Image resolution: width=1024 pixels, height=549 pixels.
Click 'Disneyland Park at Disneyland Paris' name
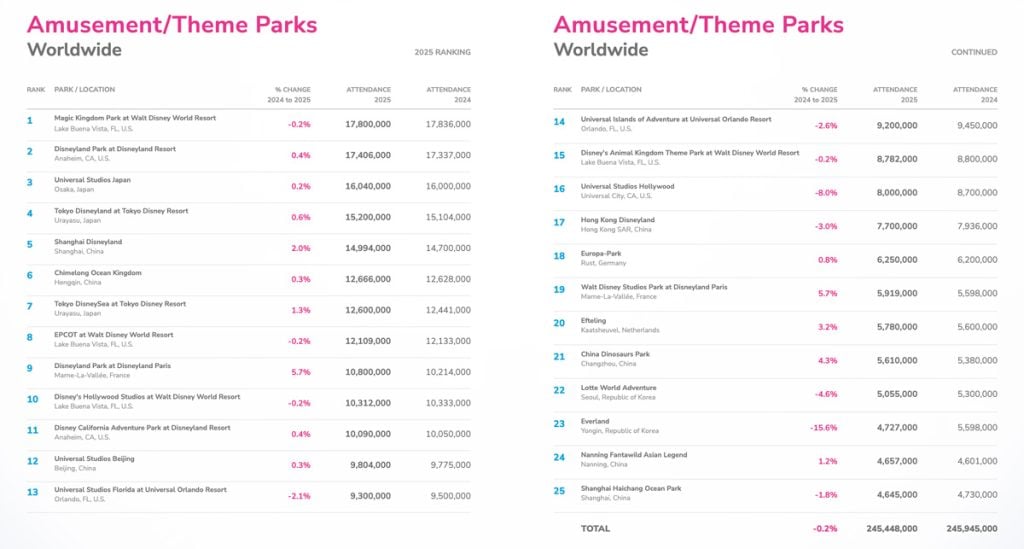tap(112, 366)
